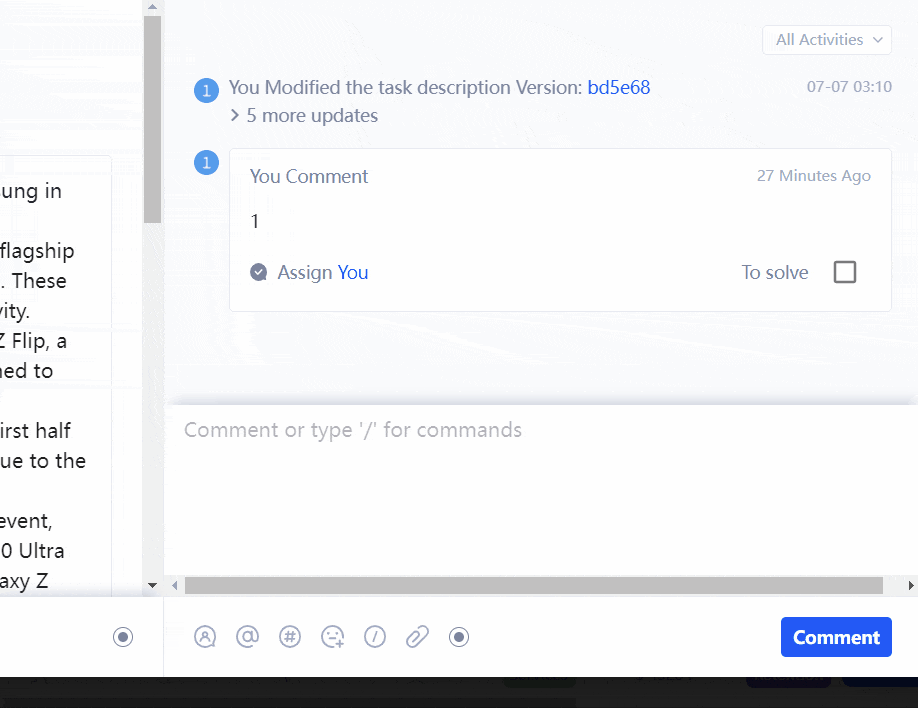The width and height of the screenshot is (918, 708).
Task: Click the @ mention icon
Action: pos(247,637)
